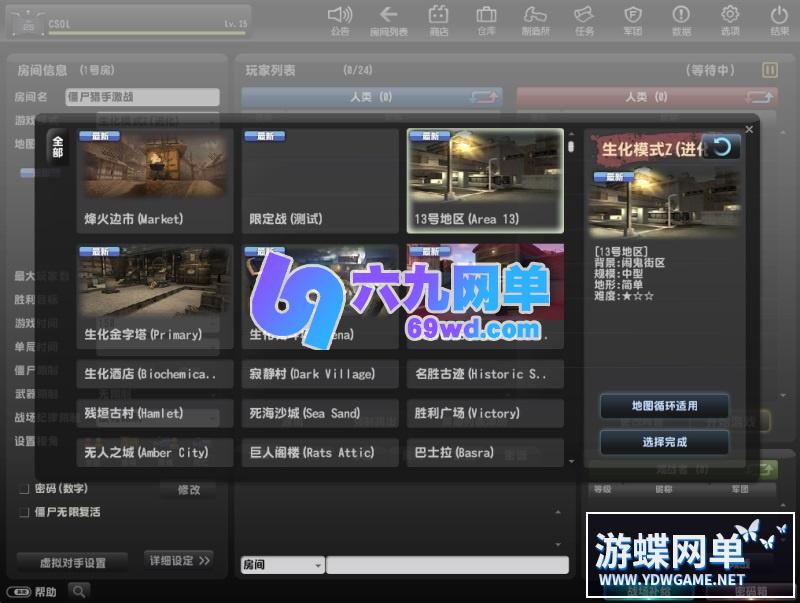Open the 房间 chat channel dropdown

click(282, 565)
